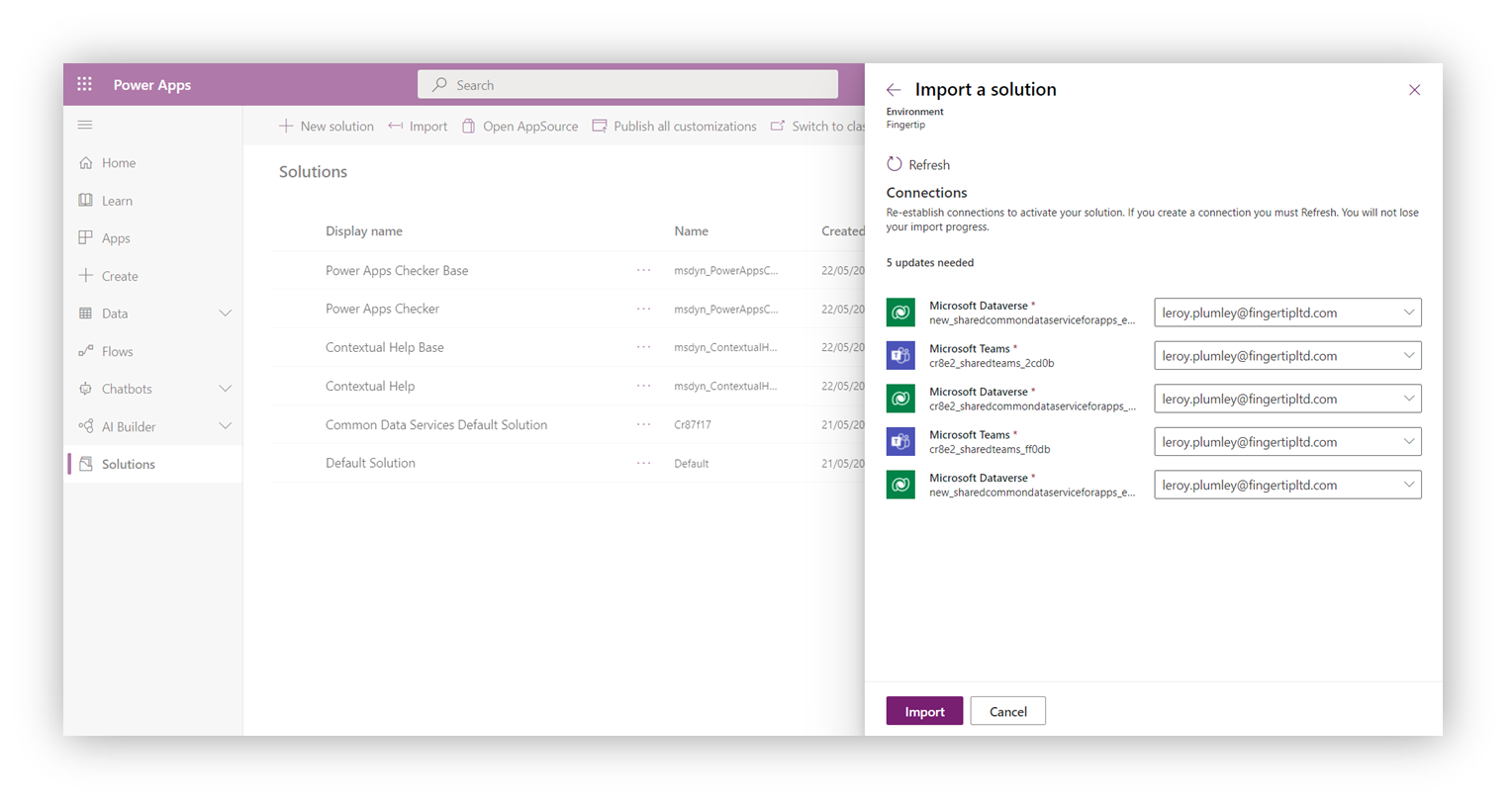The height and width of the screenshot is (805, 1512).
Task: Open more options for Default Solution
Action: [643, 463]
